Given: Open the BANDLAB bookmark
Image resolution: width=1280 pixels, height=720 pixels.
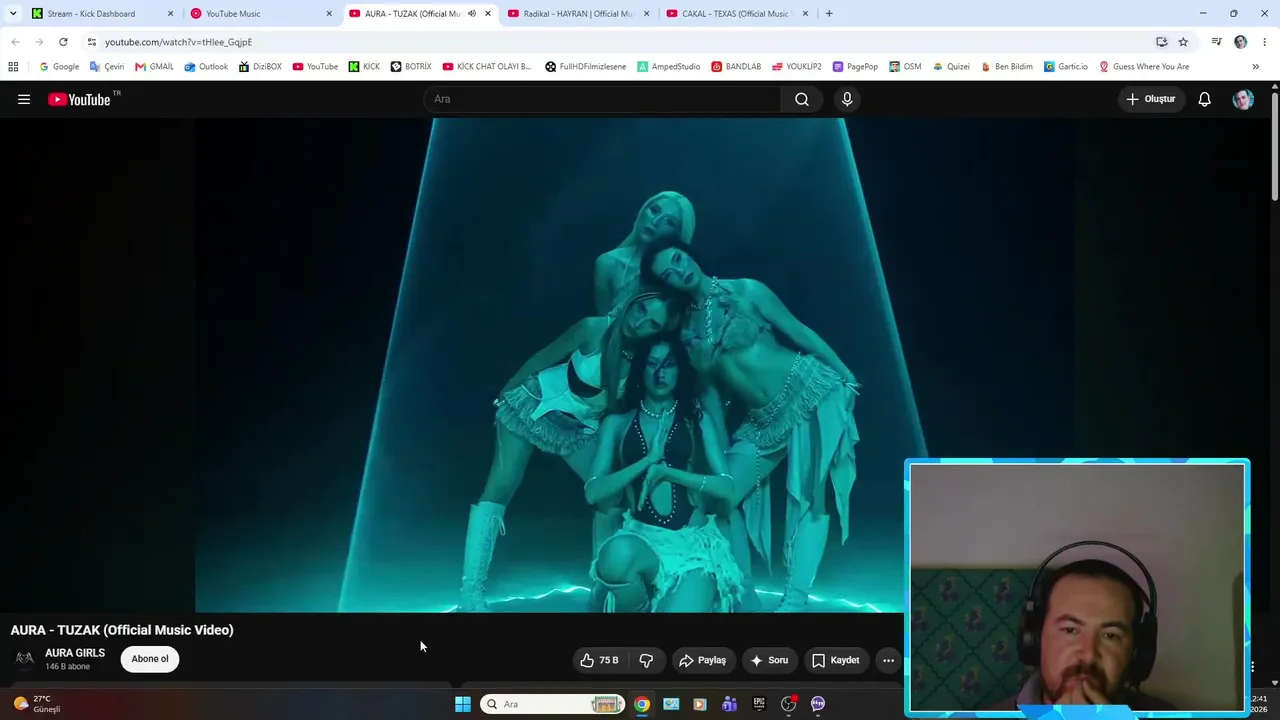Looking at the screenshot, I should click(x=736, y=67).
